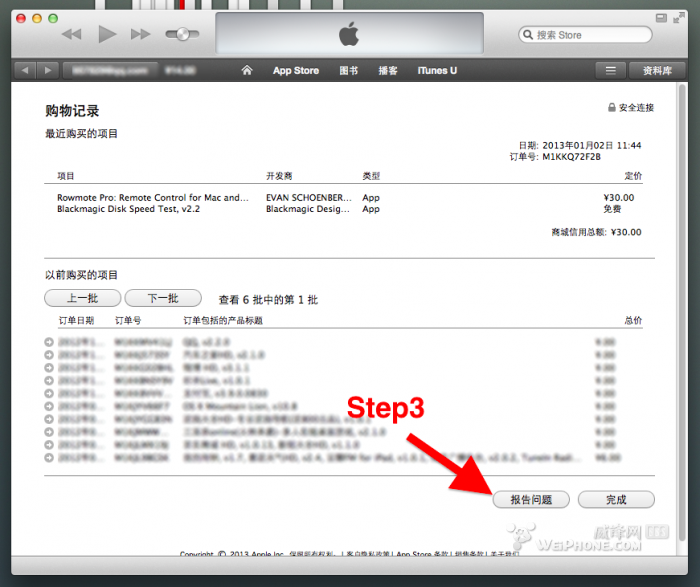Click the 完成 done button
This screenshot has height=587, width=700.
point(616,500)
